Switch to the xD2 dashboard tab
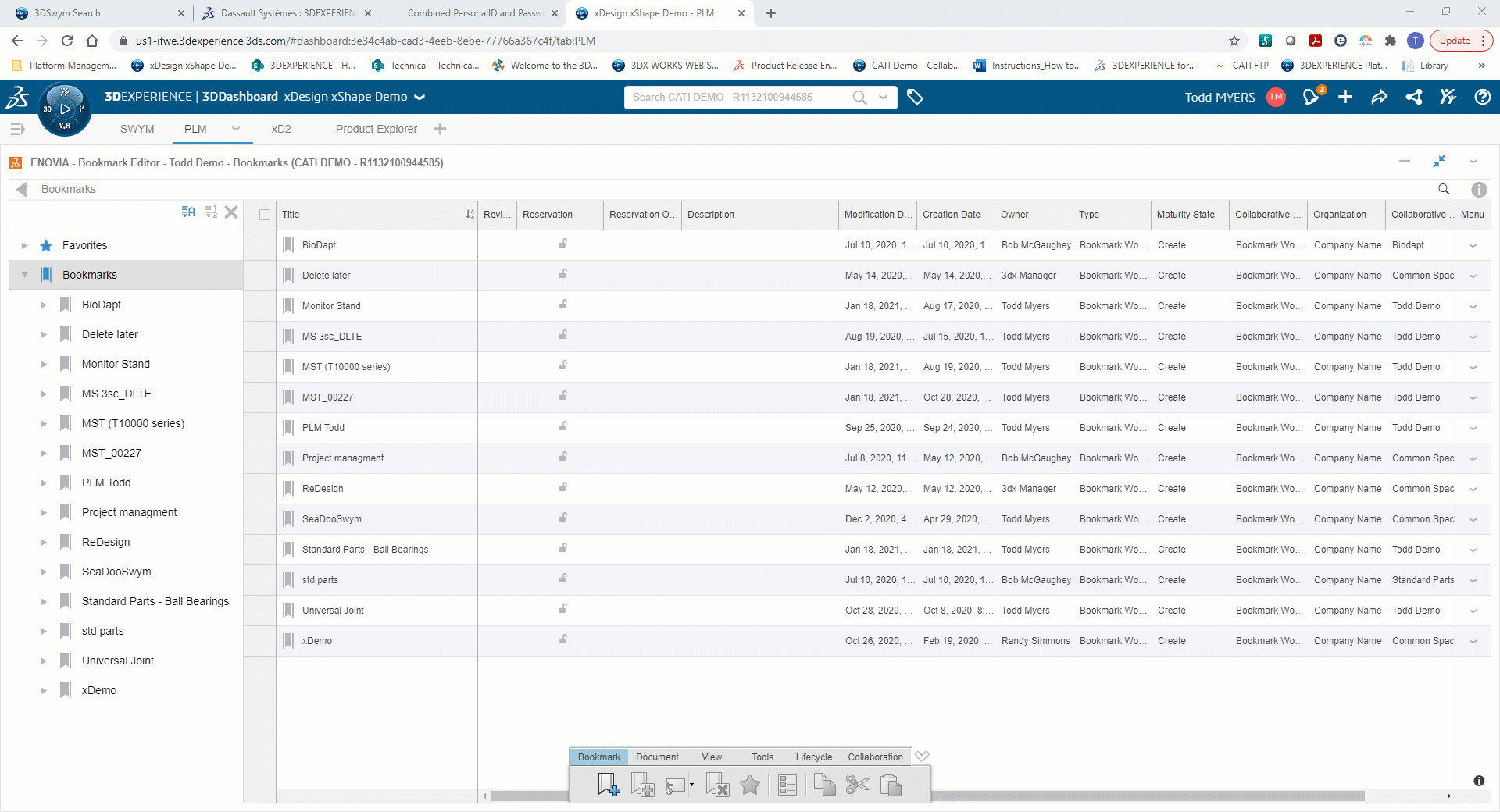 [x=281, y=129]
